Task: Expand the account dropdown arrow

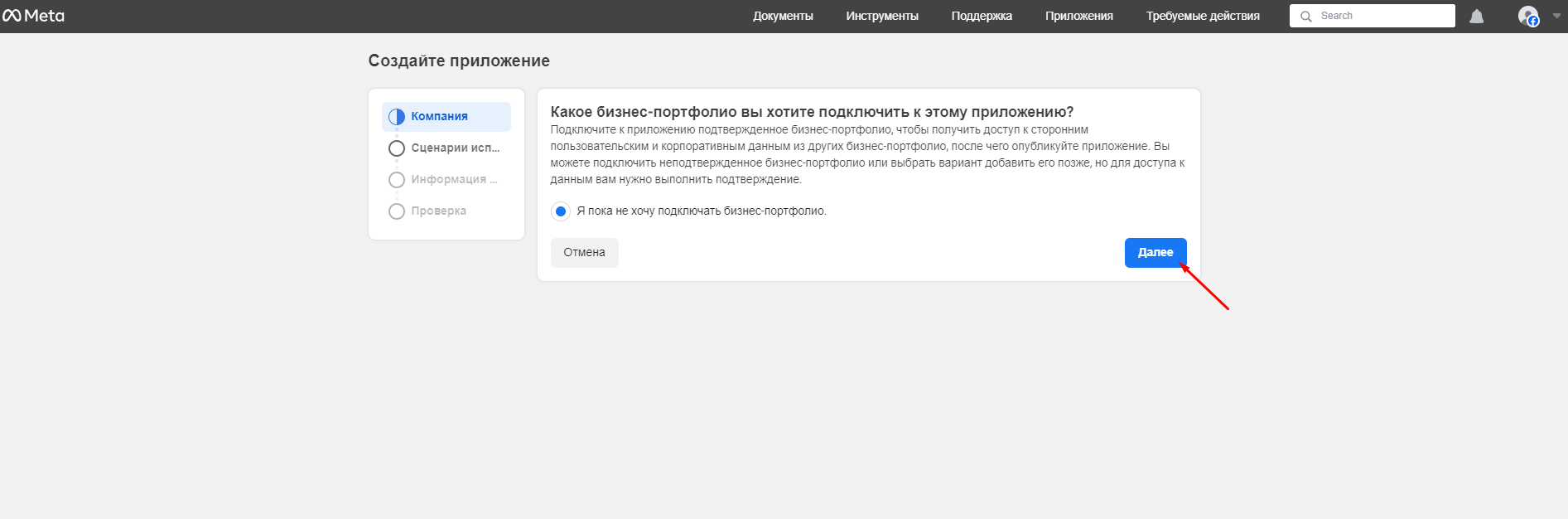Action: pos(1556,16)
